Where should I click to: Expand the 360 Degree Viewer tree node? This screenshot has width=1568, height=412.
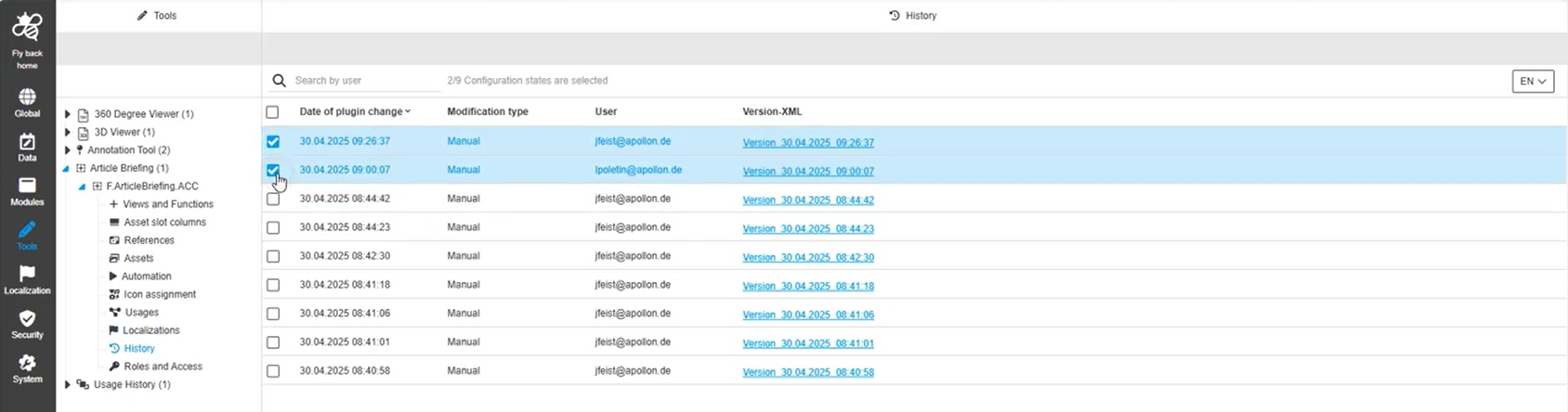click(67, 114)
